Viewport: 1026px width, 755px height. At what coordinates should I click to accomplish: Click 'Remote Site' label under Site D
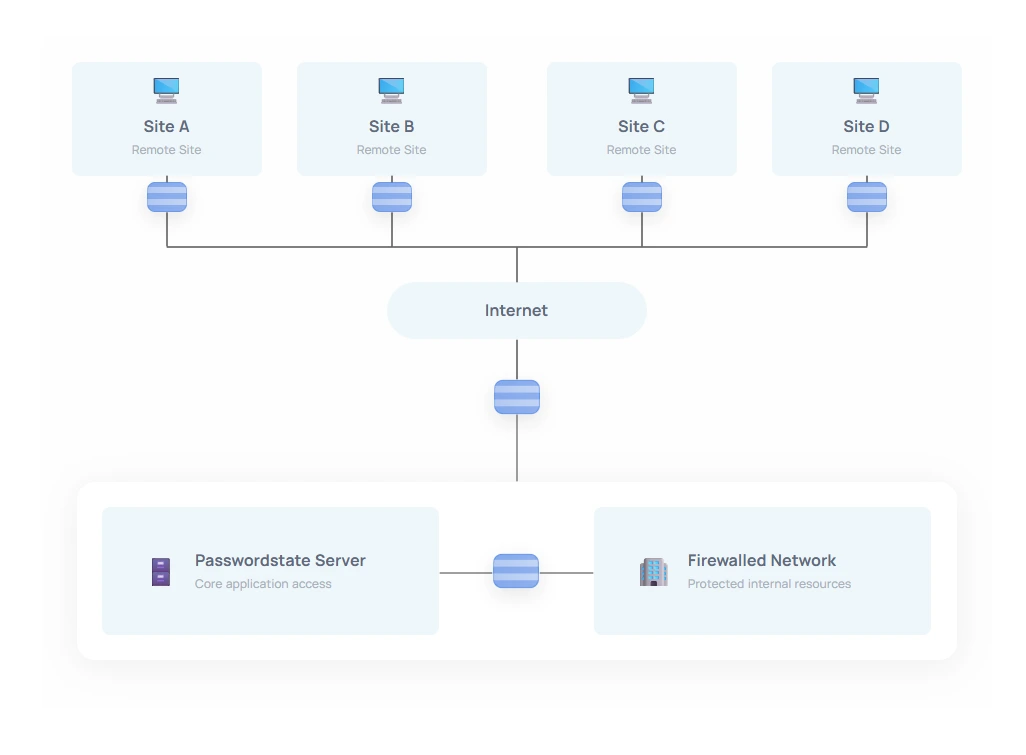pos(866,150)
